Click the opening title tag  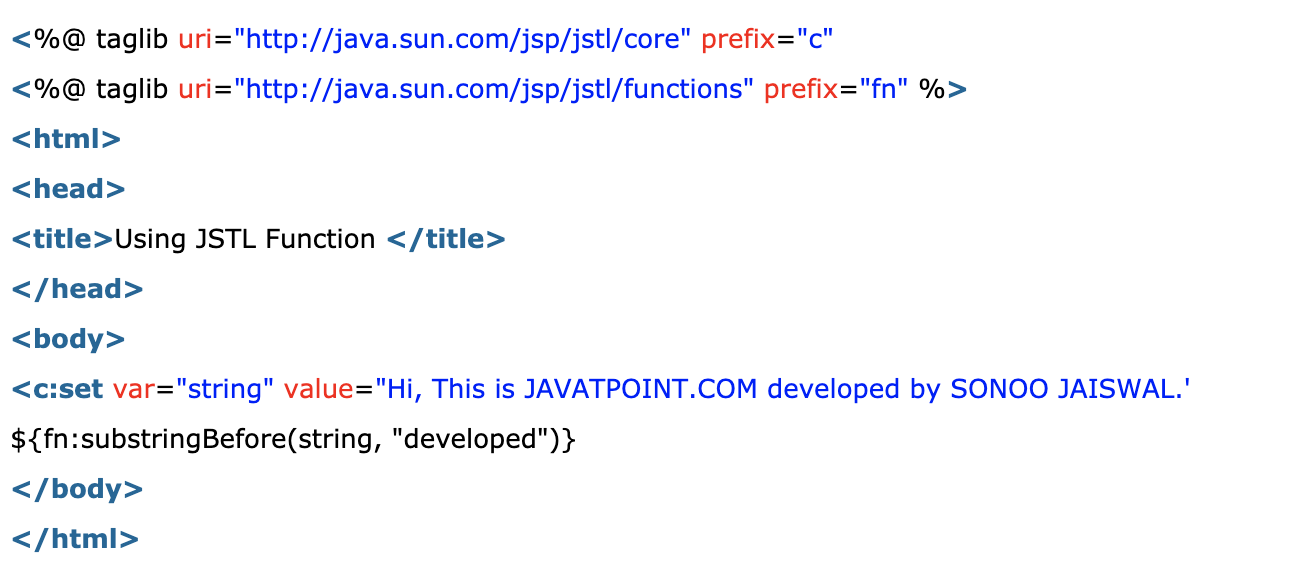click(63, 239)
